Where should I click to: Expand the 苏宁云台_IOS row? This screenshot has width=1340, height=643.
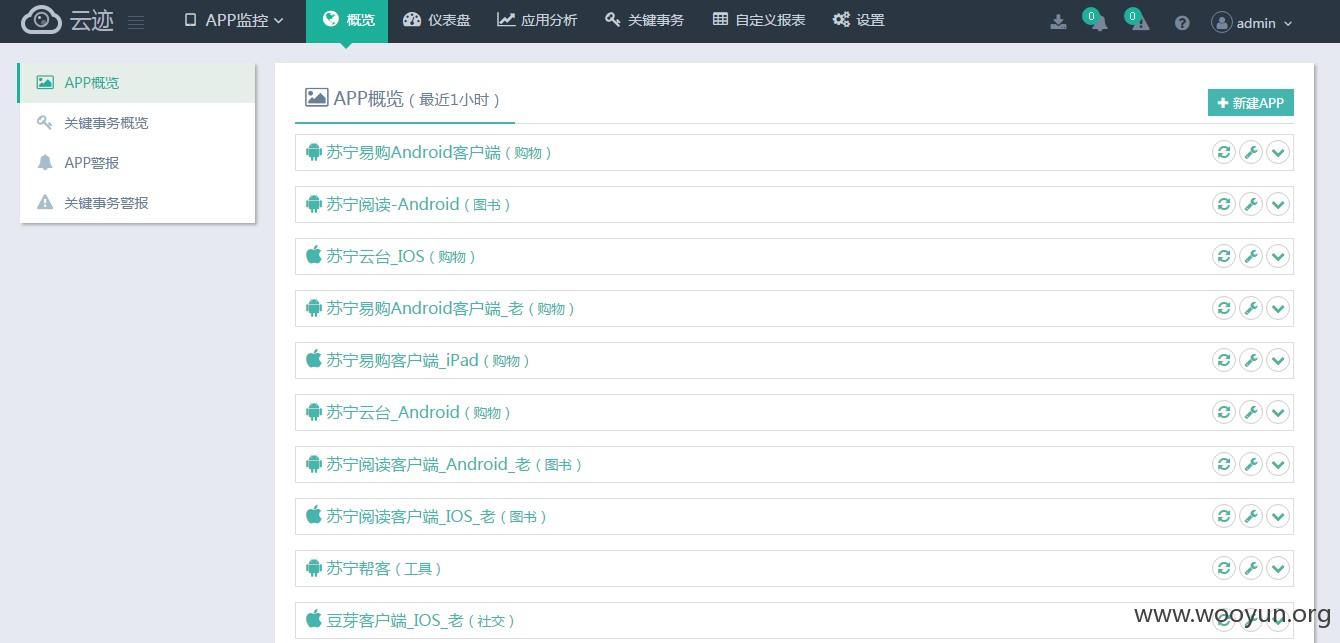[1277, 256]
